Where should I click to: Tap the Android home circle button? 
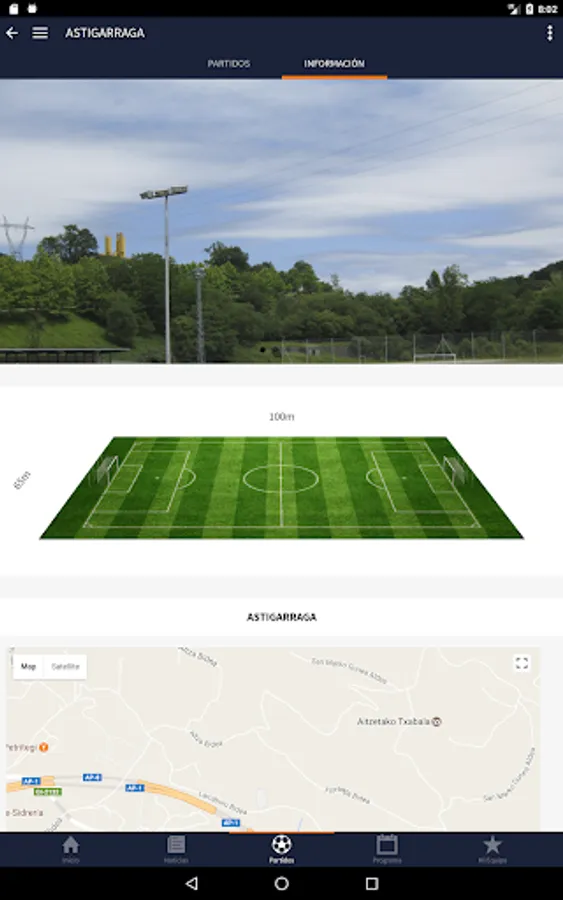point(281,883)
